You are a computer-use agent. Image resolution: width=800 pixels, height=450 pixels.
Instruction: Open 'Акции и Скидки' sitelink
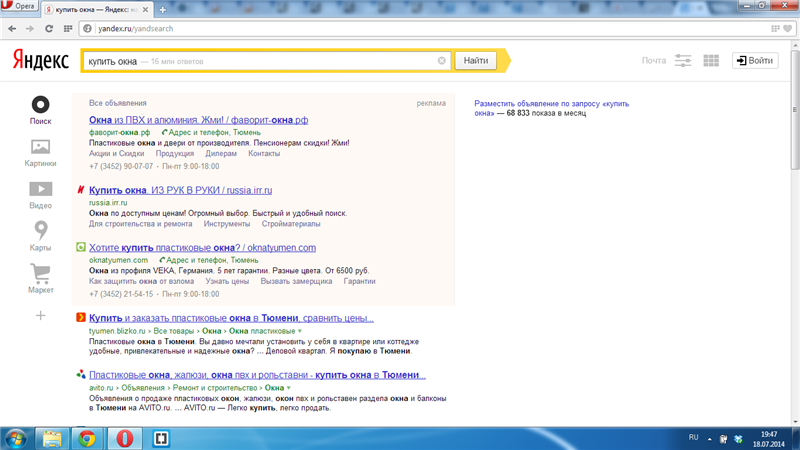116,154
